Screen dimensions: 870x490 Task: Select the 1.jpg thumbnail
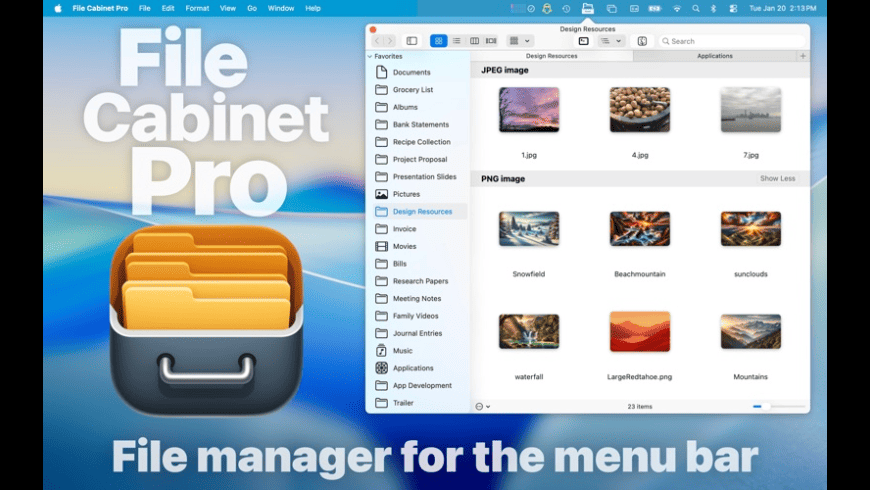529,110
